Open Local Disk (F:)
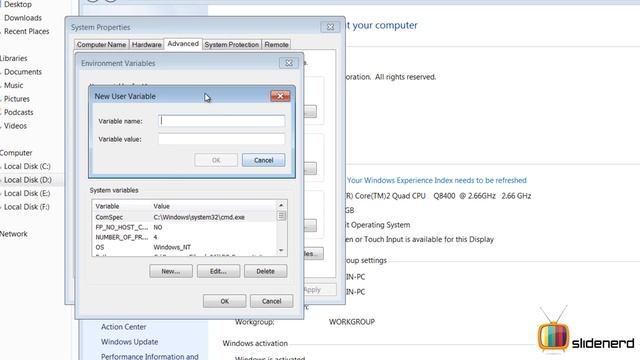640x360 pixels. (x=27, y=207)
